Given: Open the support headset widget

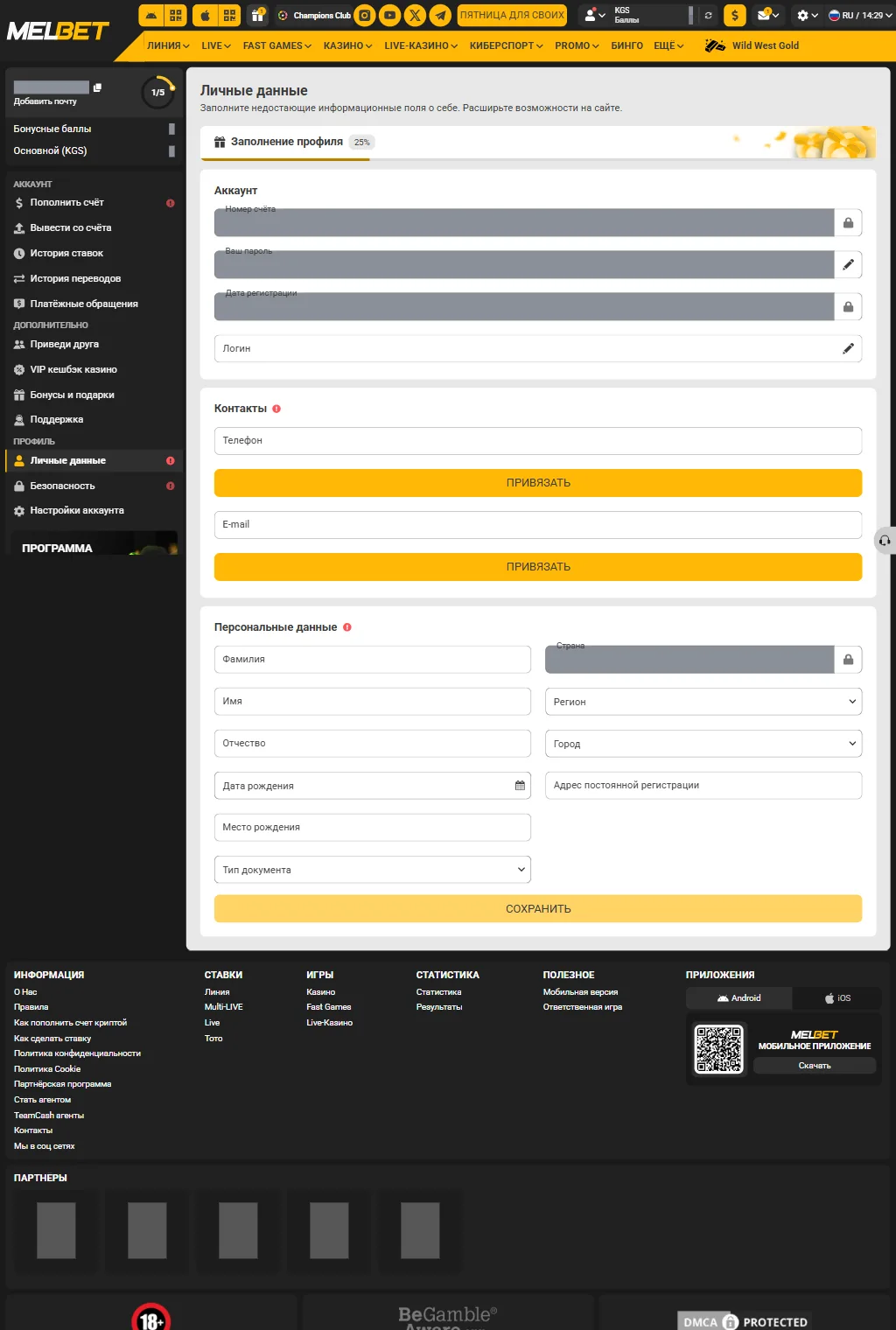Looking at the screenshot, I should coord(885,541).
